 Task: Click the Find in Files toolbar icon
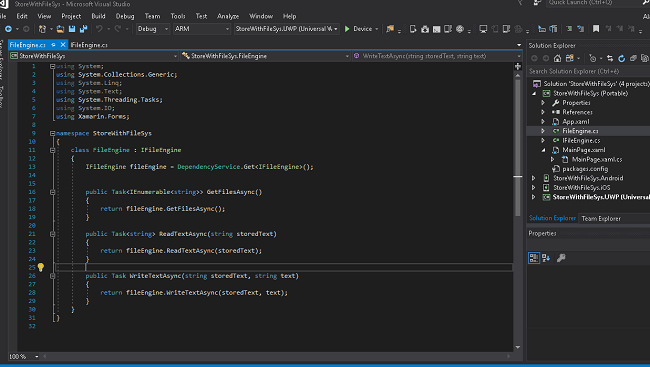click(390, 29)
